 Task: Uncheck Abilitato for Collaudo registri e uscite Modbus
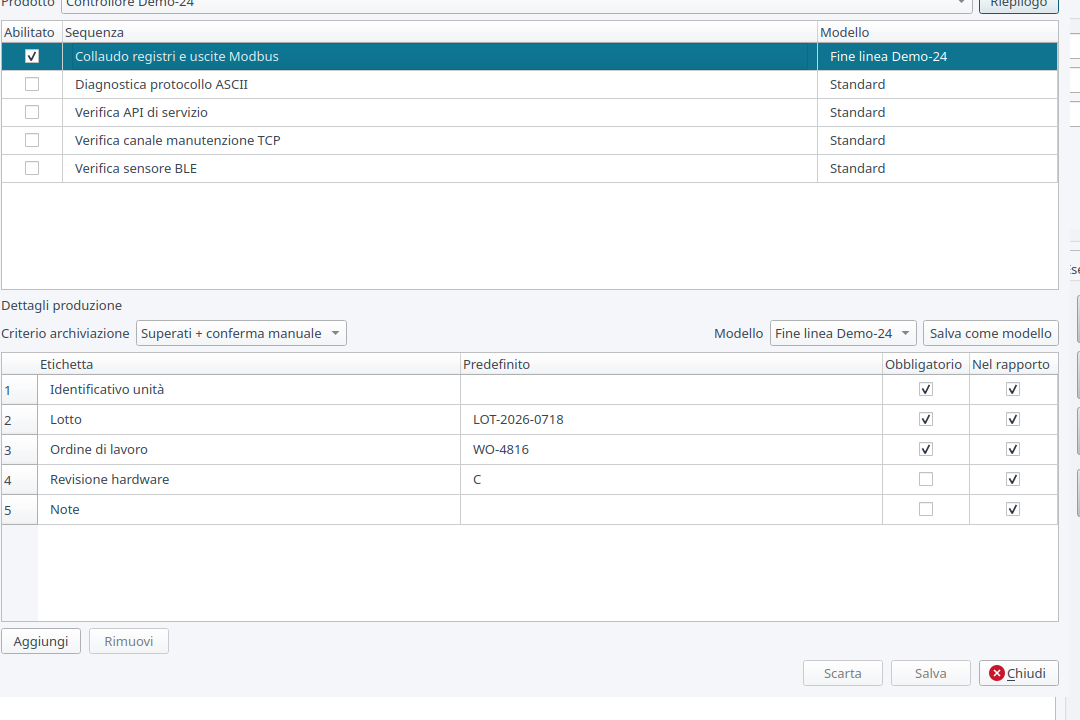coord(32,56)
